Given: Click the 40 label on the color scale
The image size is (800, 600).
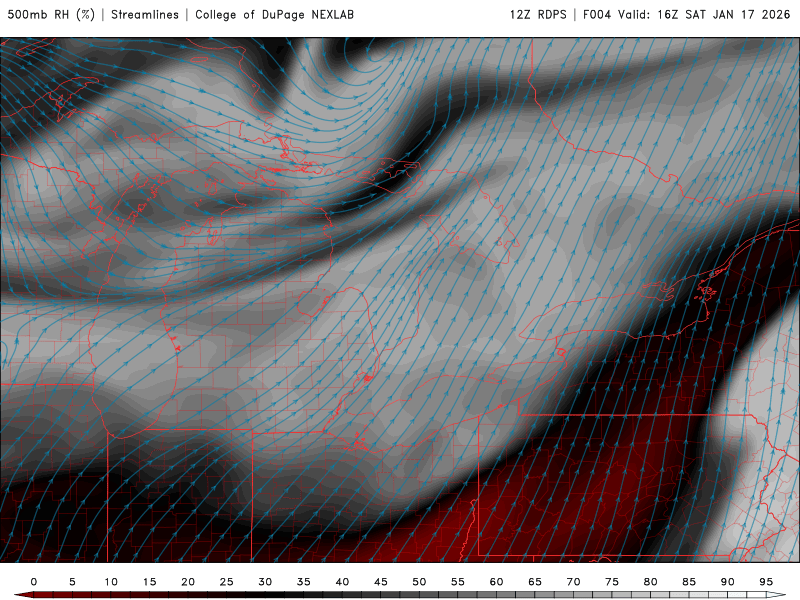Looking at the screenshot, I should click(342, 582).
